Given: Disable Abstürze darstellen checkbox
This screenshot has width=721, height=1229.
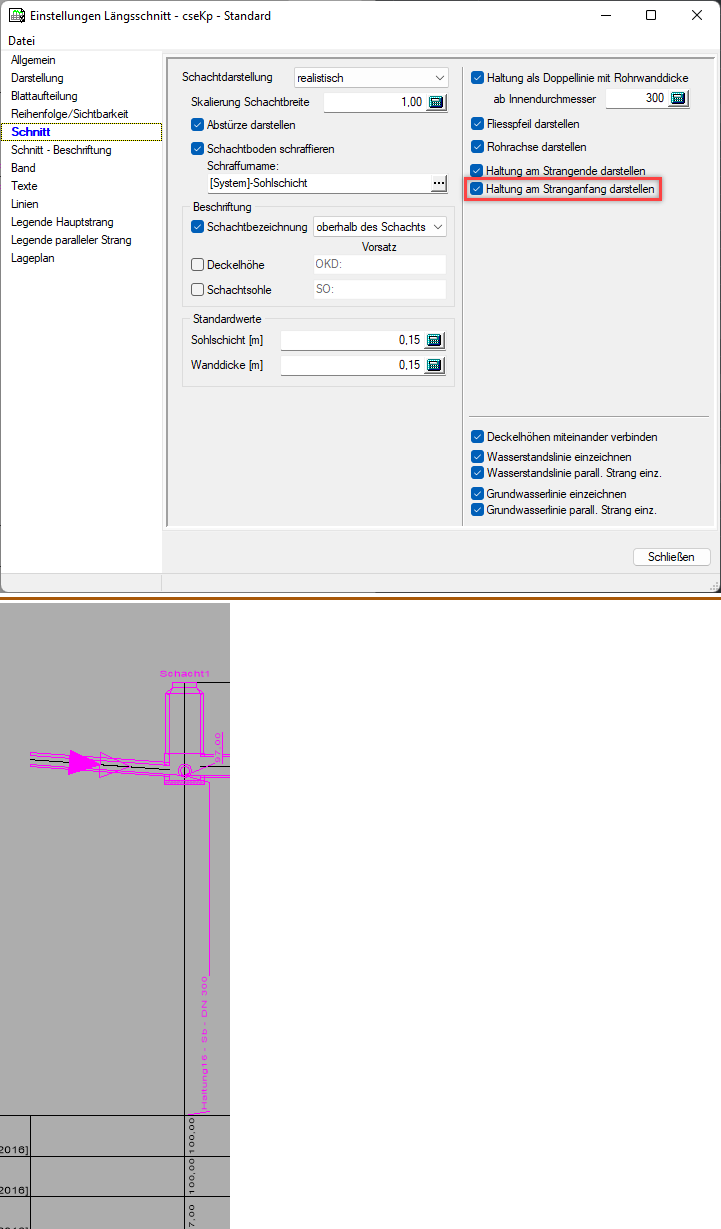Looking at the screenshot, I should [197, 125].
